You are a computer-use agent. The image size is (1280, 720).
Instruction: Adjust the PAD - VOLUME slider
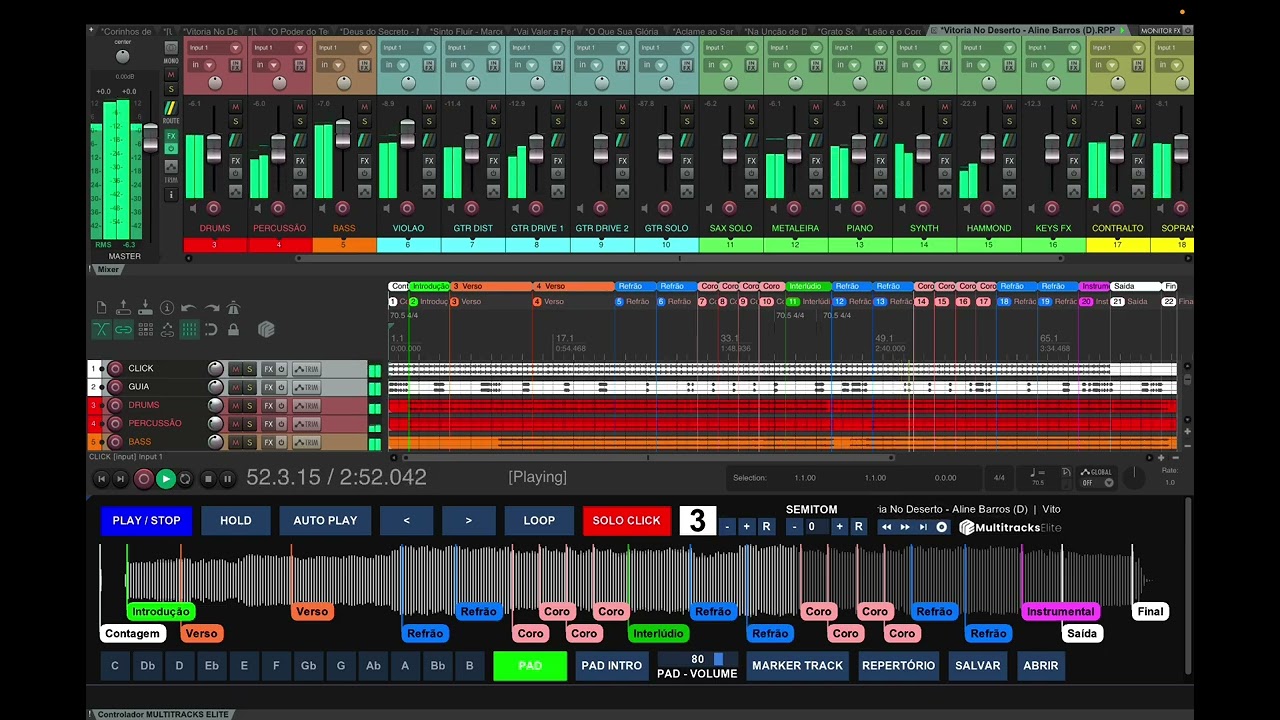[698, 660]
